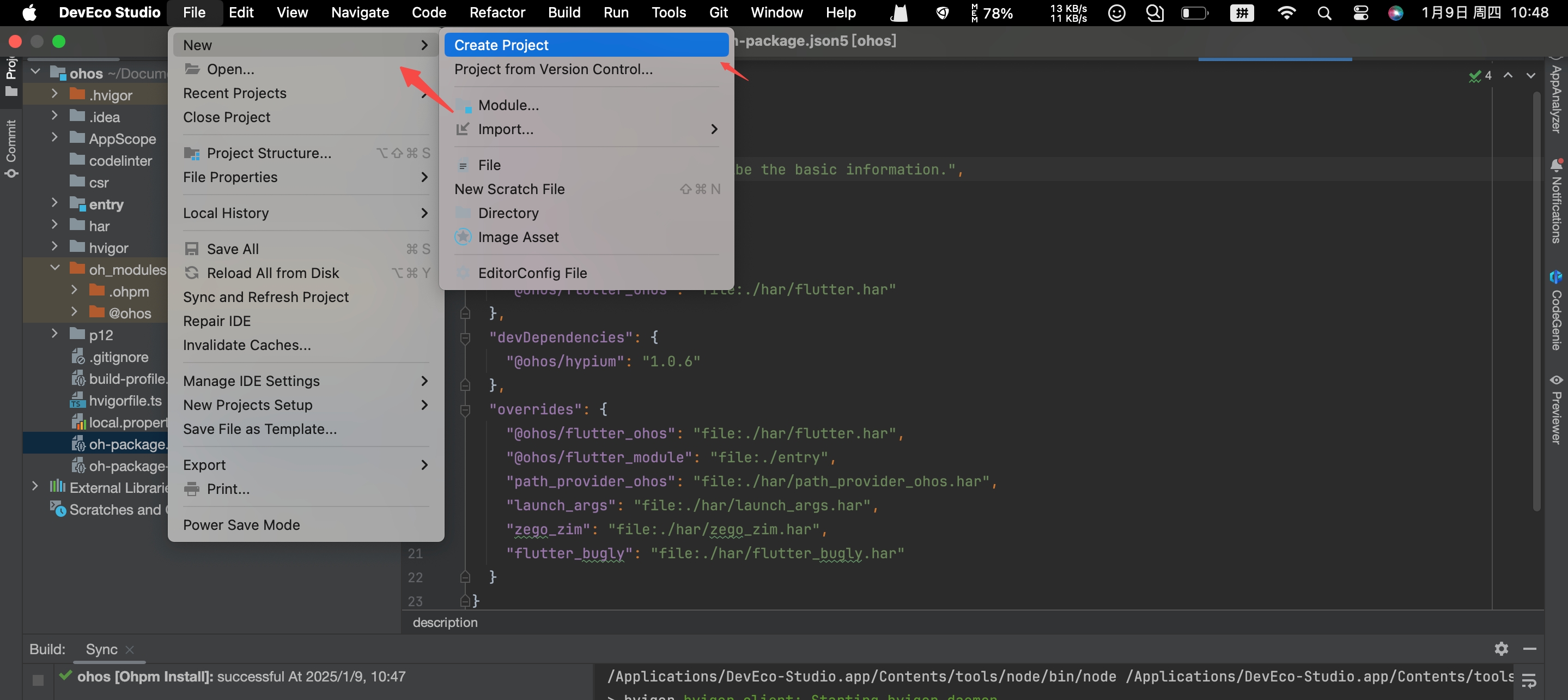
Task: Choose Directory from New submenu
Action: point(587,213)
